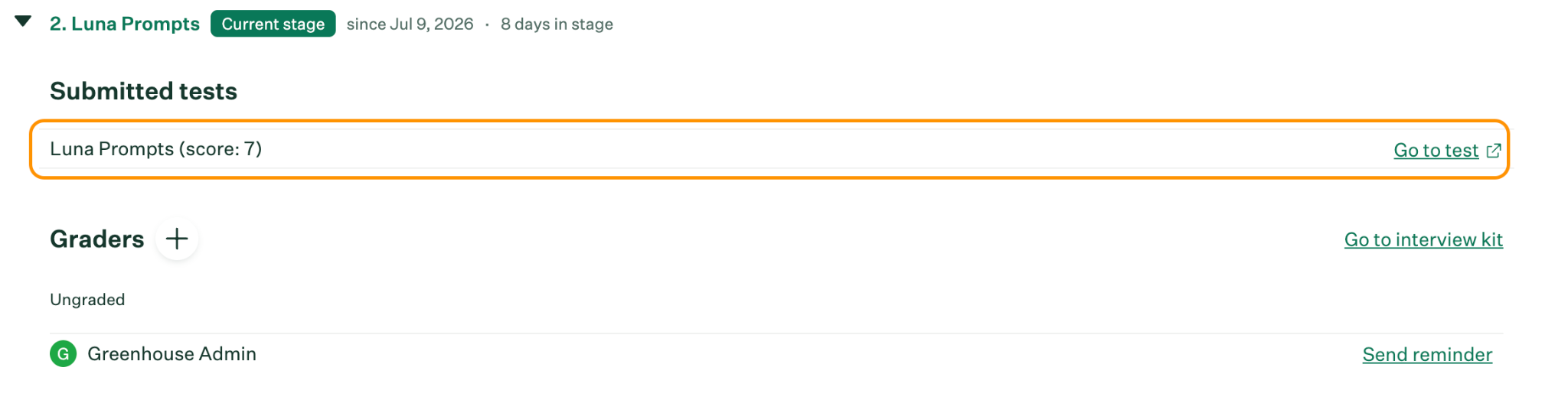This screenshot has width=1568, height=413.
Task: Open the Go to interview kit link
Action: click(1423, 240)
